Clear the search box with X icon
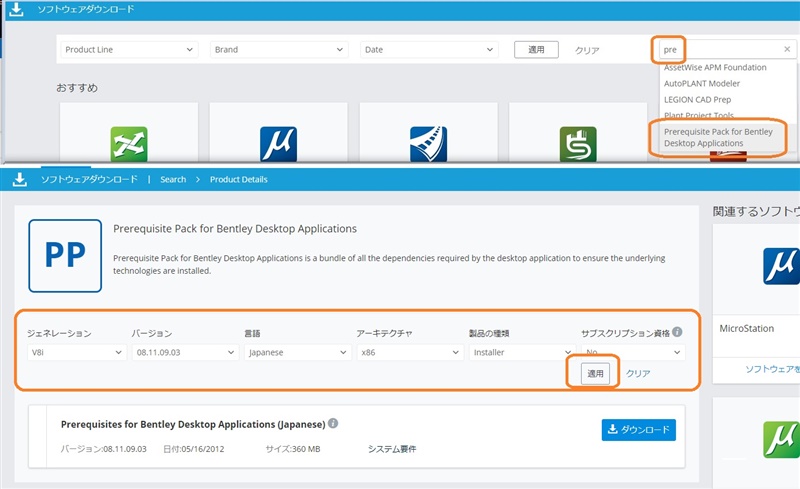 787,49
